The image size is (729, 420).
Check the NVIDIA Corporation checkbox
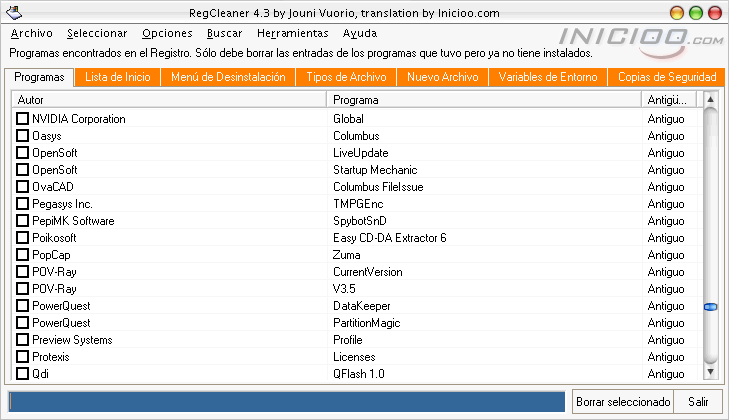[22, 119]
